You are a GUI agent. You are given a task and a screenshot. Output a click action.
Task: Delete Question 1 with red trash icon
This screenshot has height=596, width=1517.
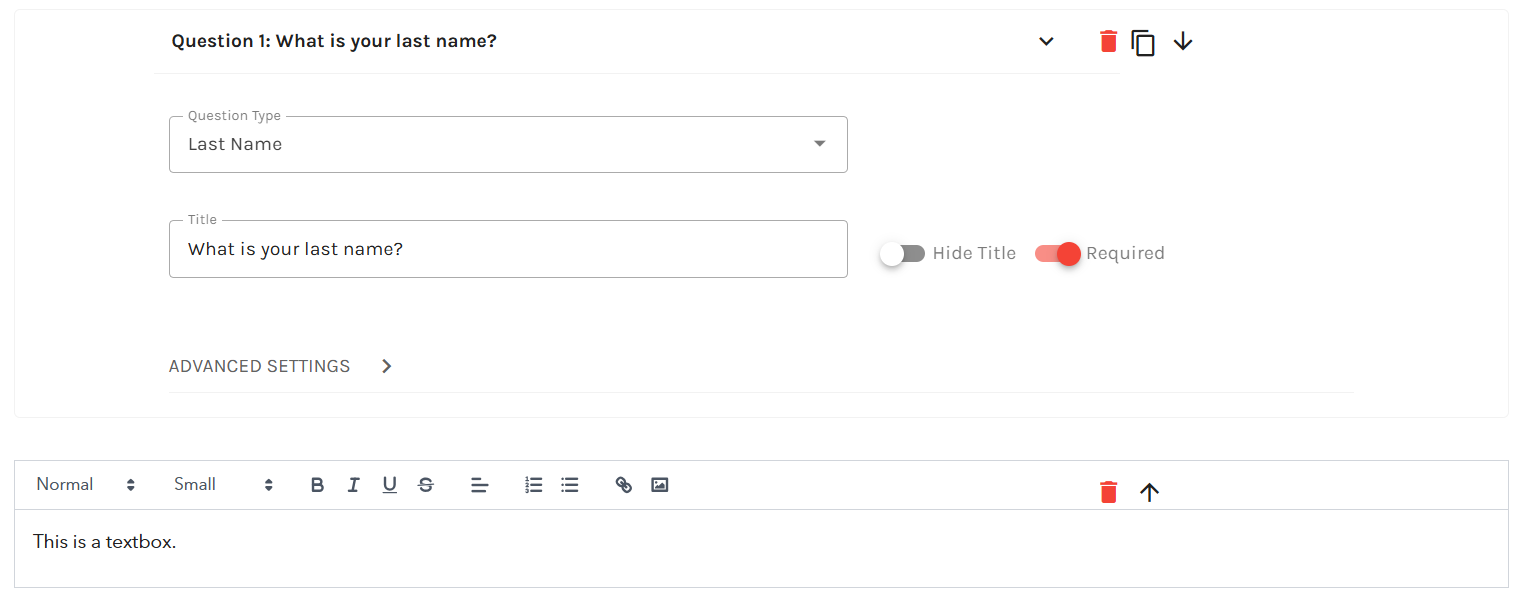(1108, 41)
